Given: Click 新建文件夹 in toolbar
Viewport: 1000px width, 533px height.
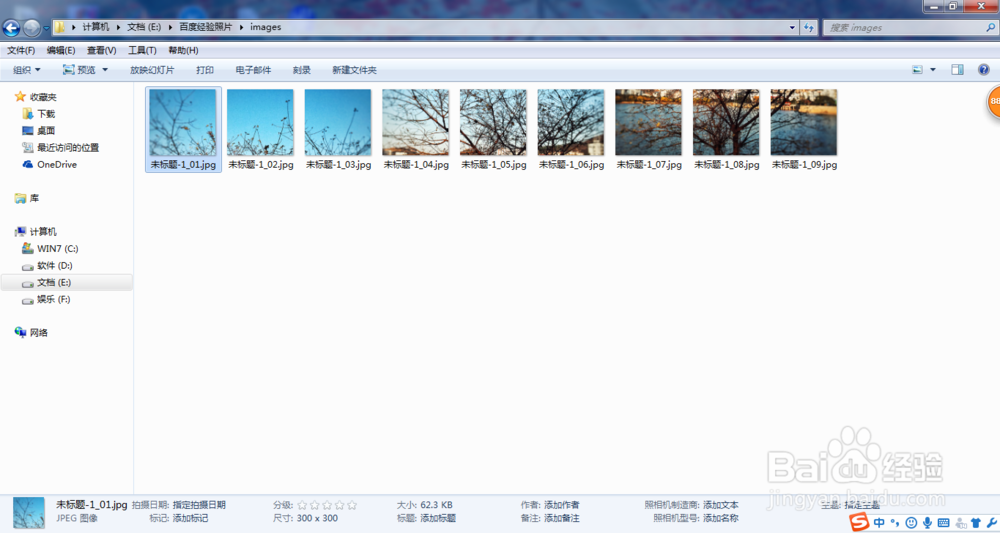Looking at the screenshot, I should coord(354,70).
